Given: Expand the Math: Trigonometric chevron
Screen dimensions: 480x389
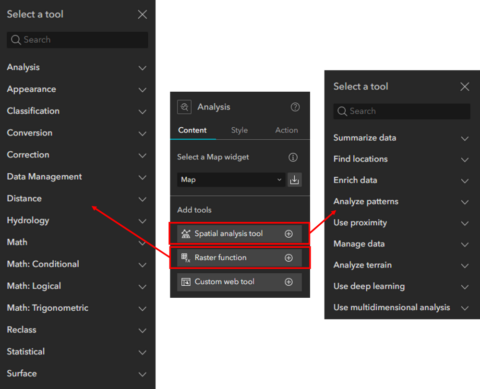Looking at the screenshot, I should [x=142, y=309].
